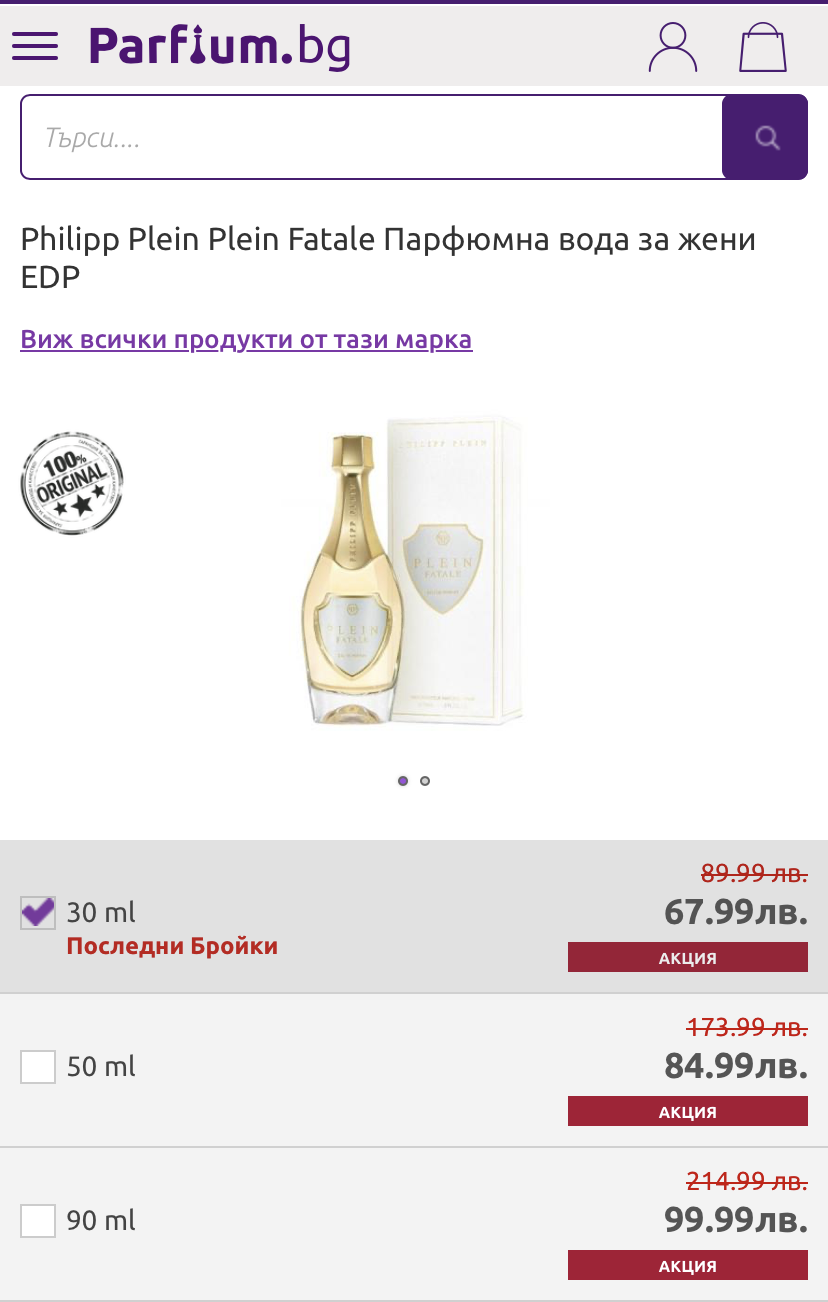Click the magnifier search button
Viewport: 828px width, 1302px height.
pos(765,137)
